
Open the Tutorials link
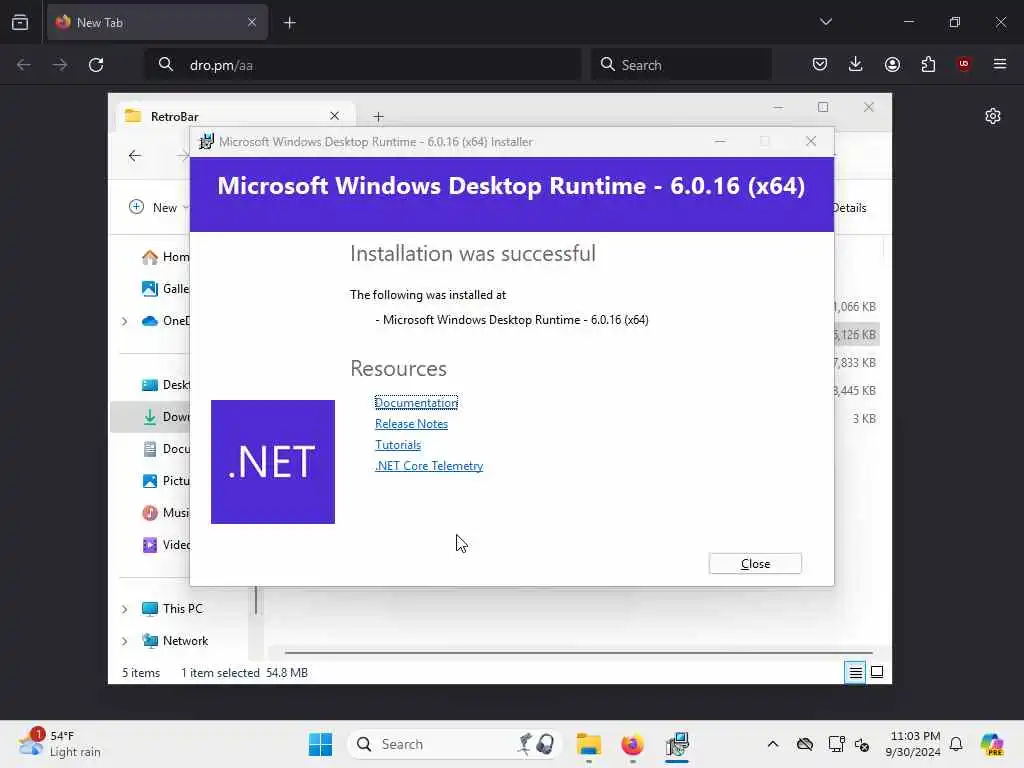tap(398, 445)
